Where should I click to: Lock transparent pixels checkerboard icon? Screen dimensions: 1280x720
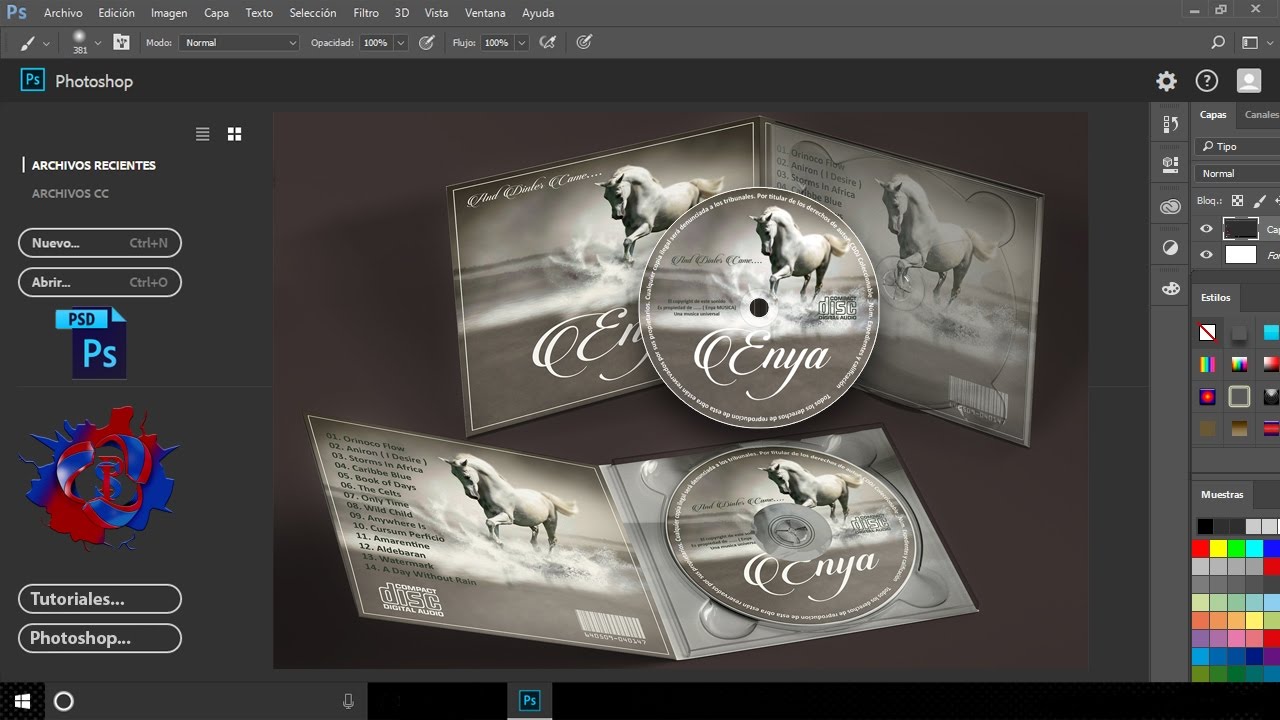1237,201
